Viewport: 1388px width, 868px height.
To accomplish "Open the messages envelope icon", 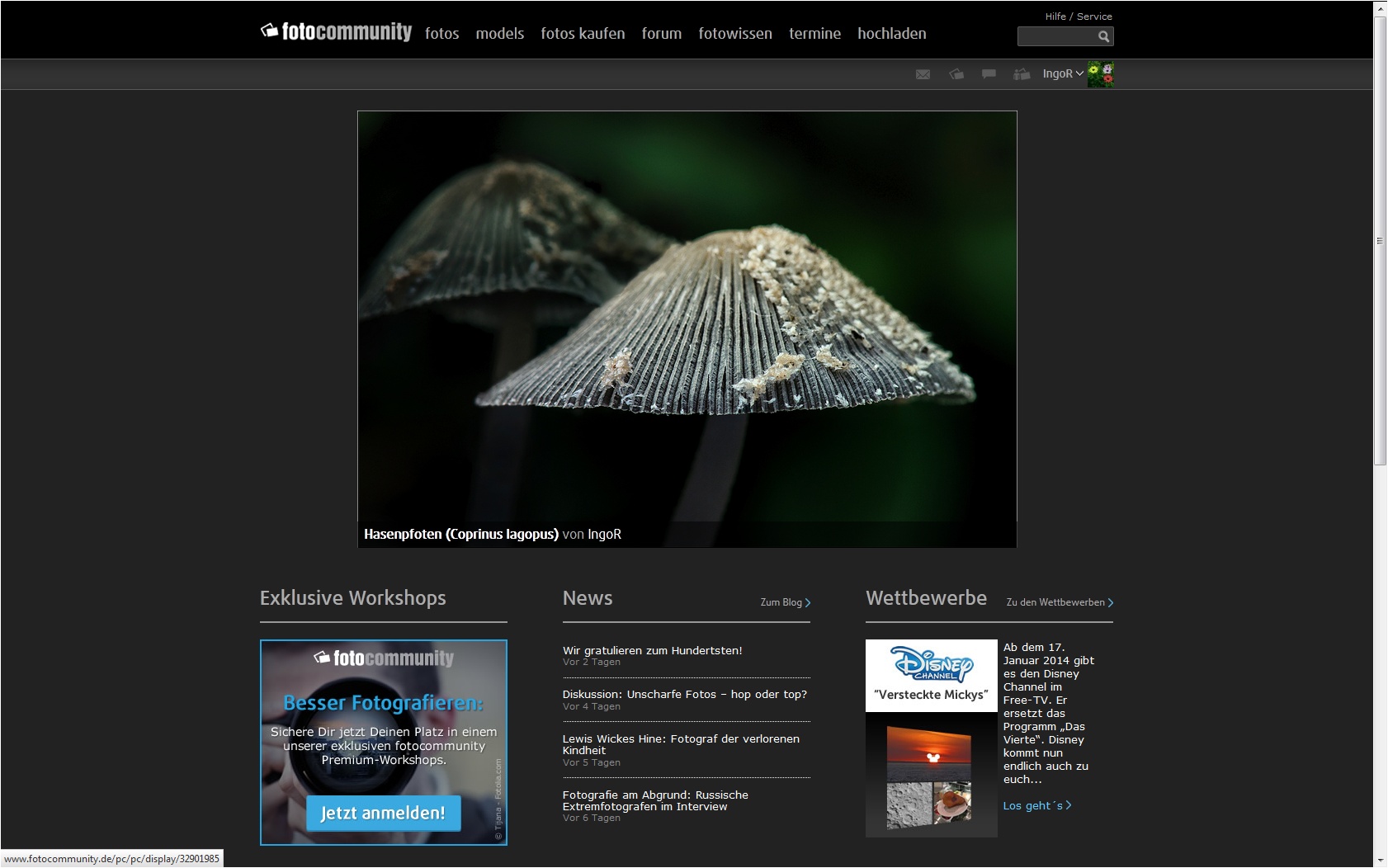I will click(x=923, y=74).
